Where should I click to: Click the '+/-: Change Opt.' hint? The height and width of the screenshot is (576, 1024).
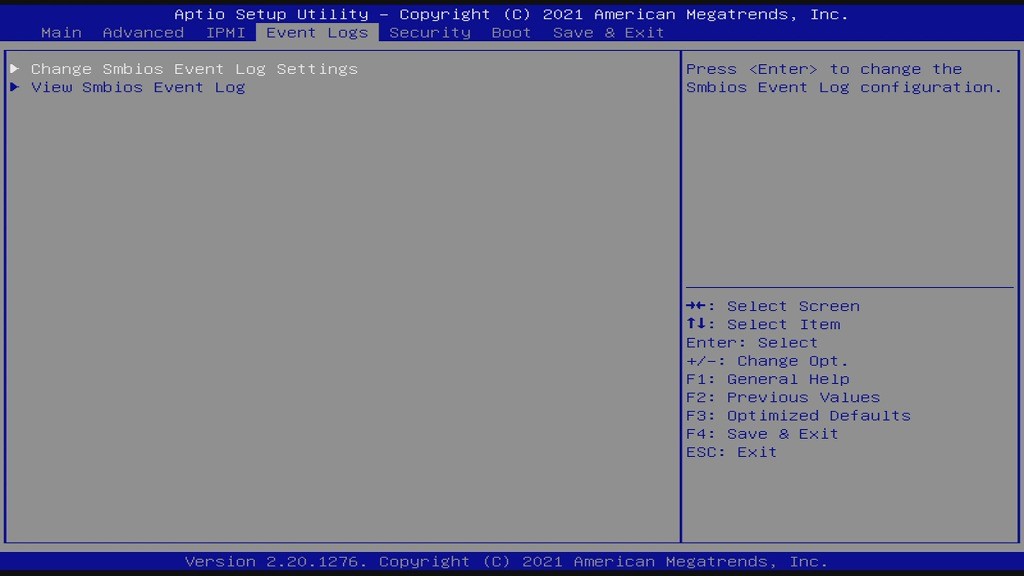point(767,360)
